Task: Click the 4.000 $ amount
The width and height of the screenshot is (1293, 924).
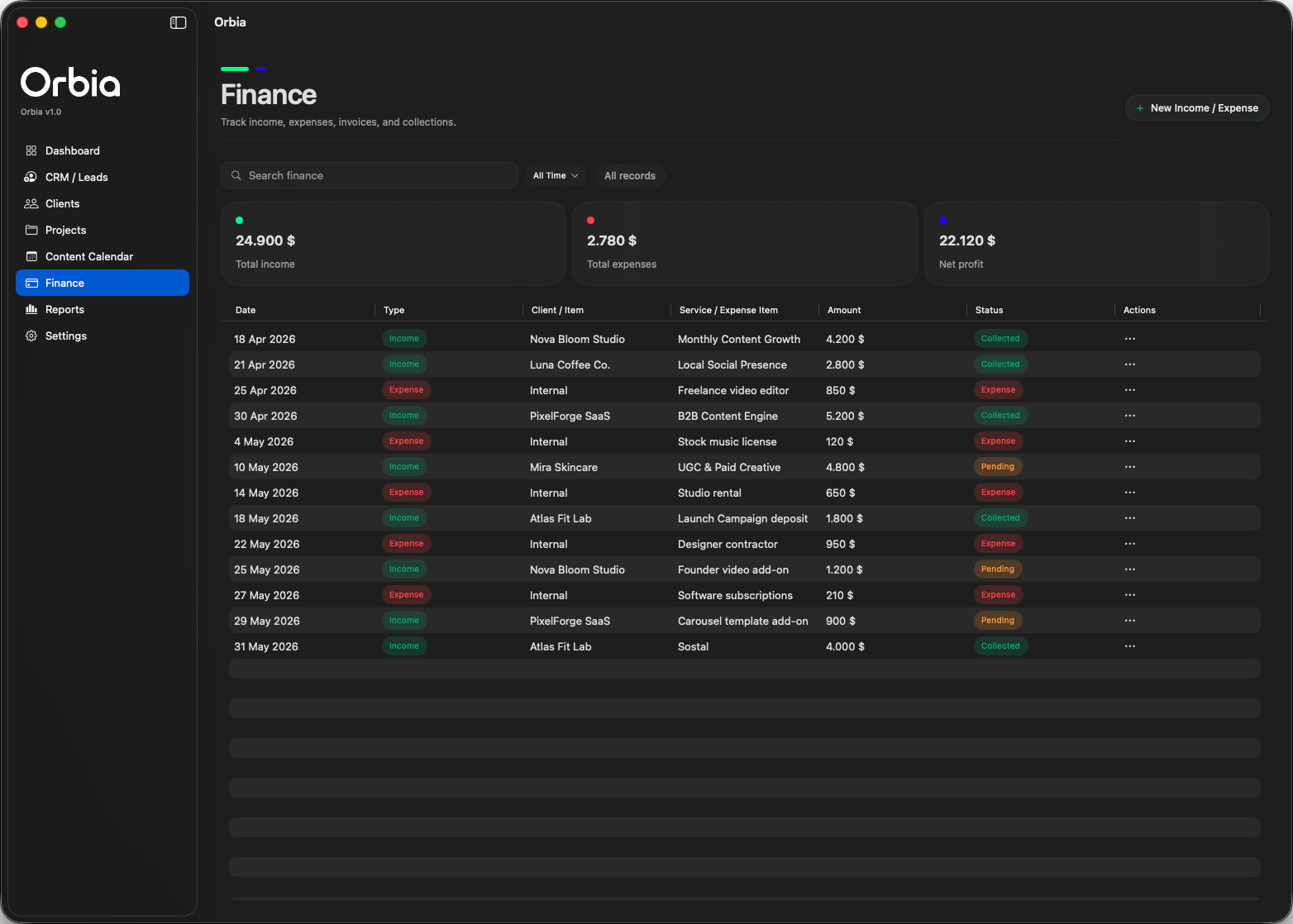Action: click(x=845, y=646)
